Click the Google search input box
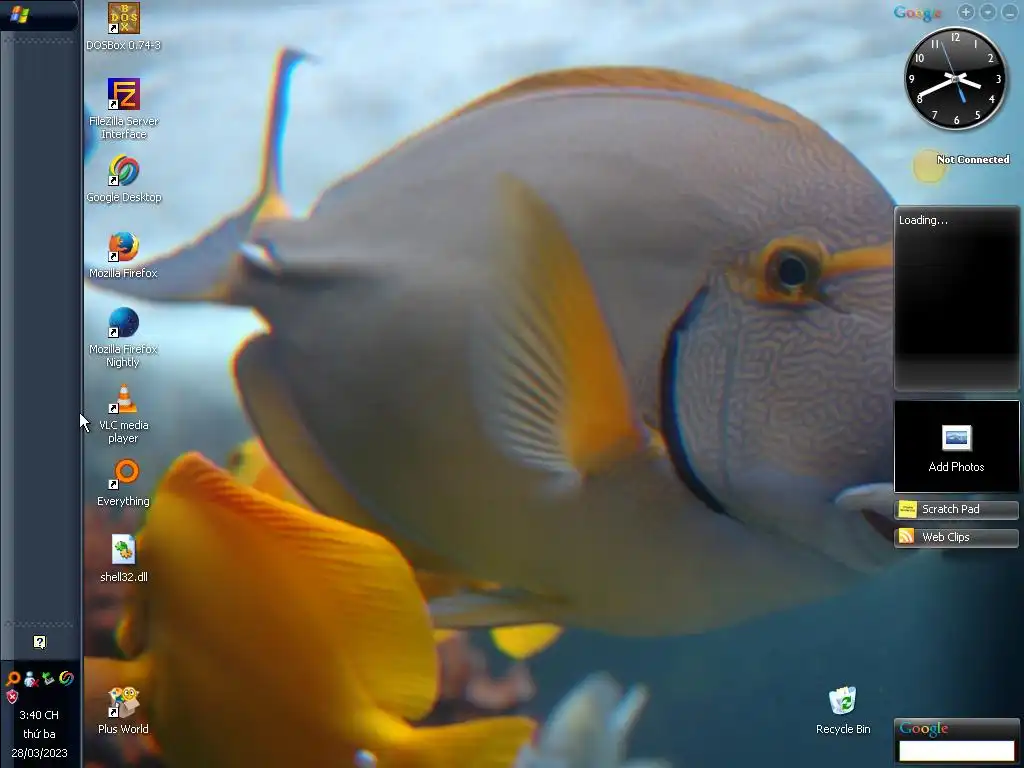 pos(957,750)
